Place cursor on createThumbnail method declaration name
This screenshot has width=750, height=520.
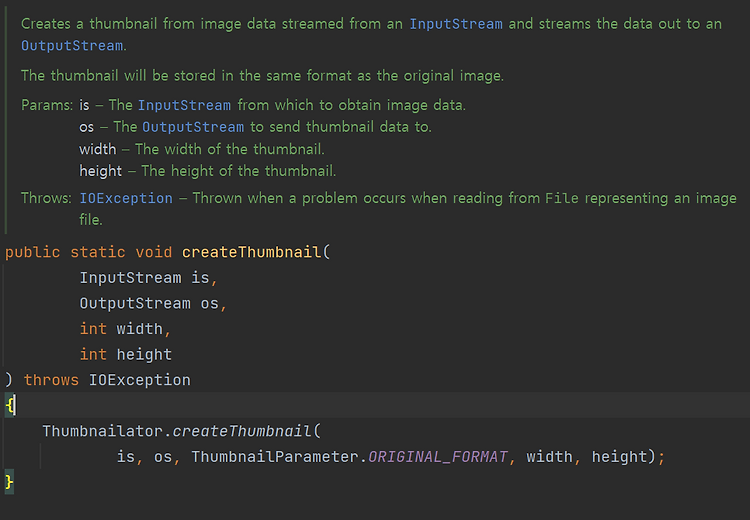[x=251, y=252]
